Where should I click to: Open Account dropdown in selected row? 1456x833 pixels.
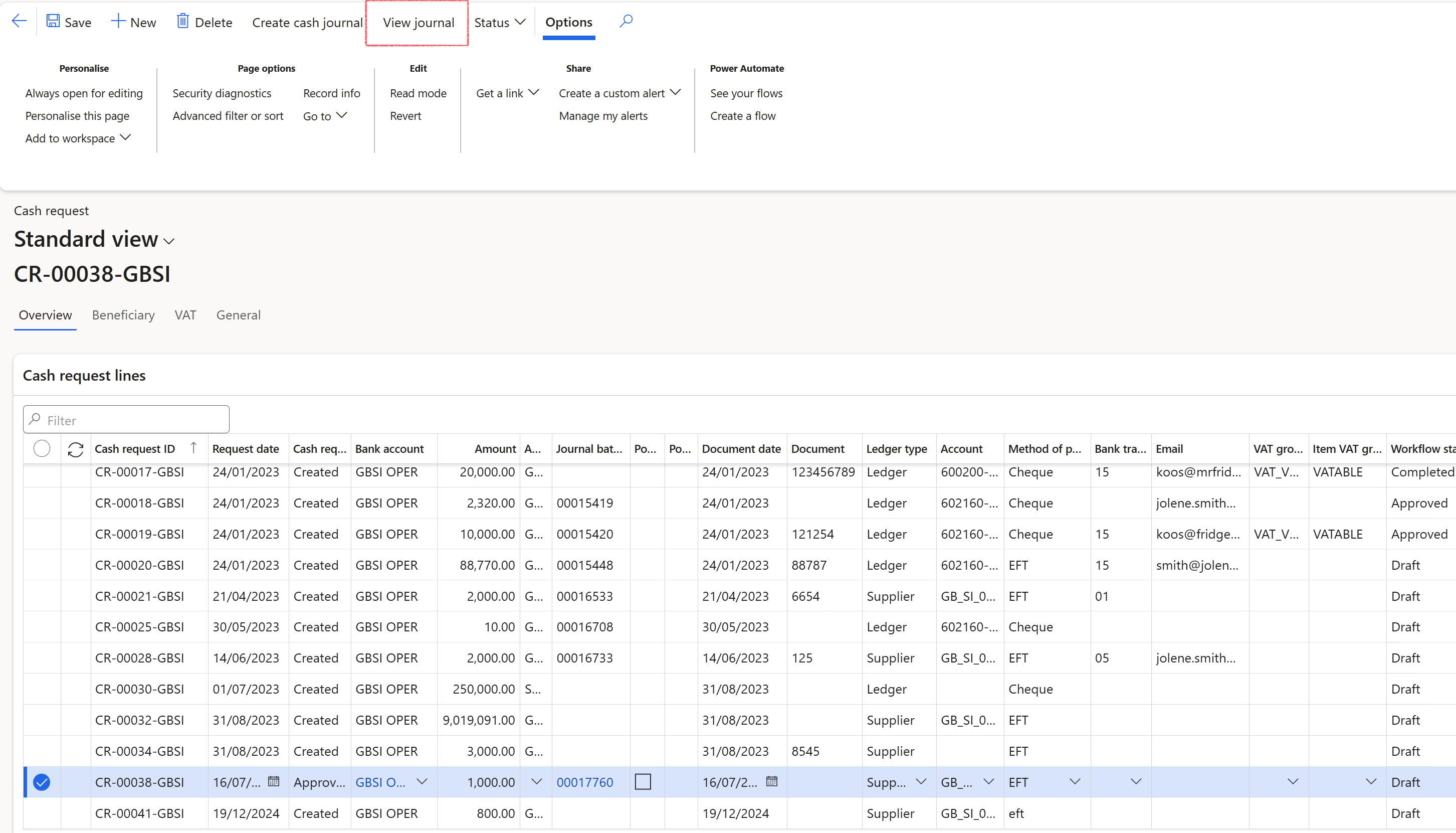tap(988, 781)
